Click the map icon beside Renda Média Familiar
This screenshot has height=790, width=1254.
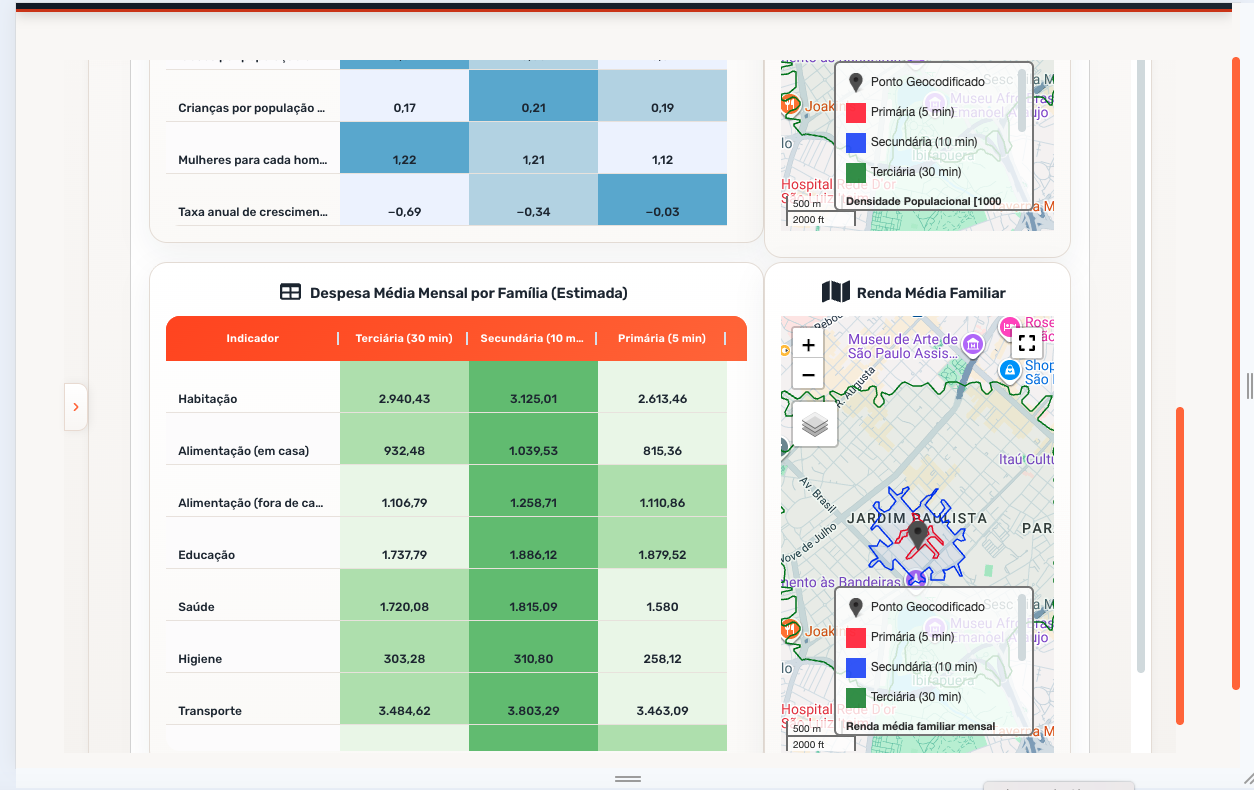(835, 292)
